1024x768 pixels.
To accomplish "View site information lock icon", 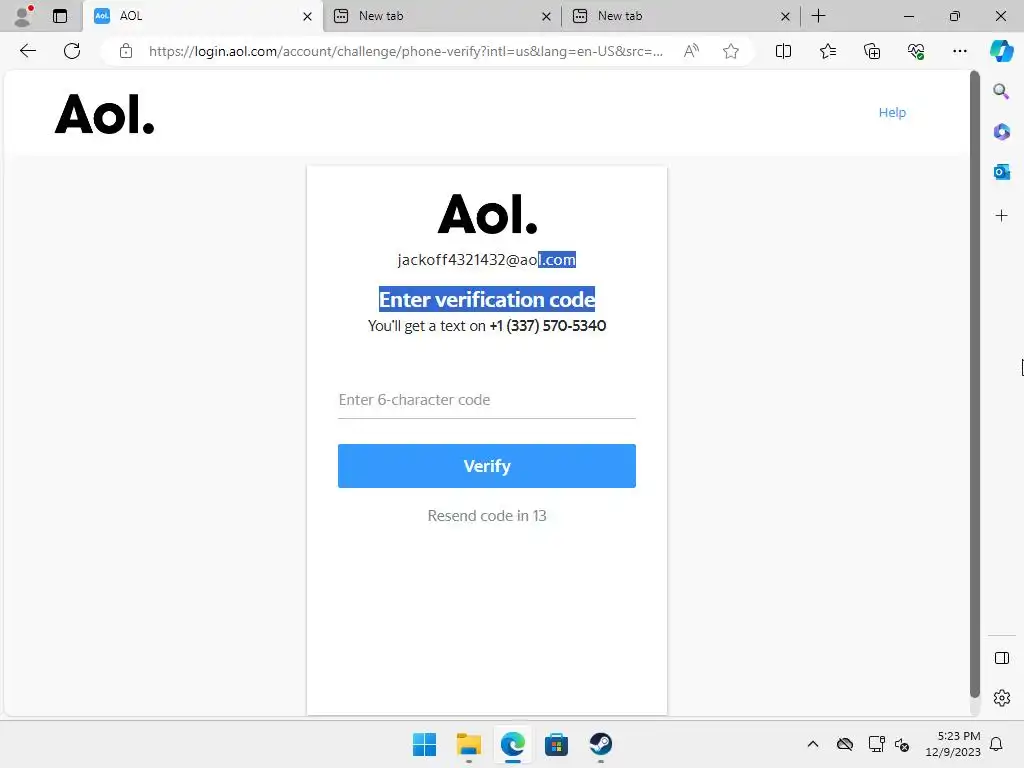I will [x=126, y=51].
